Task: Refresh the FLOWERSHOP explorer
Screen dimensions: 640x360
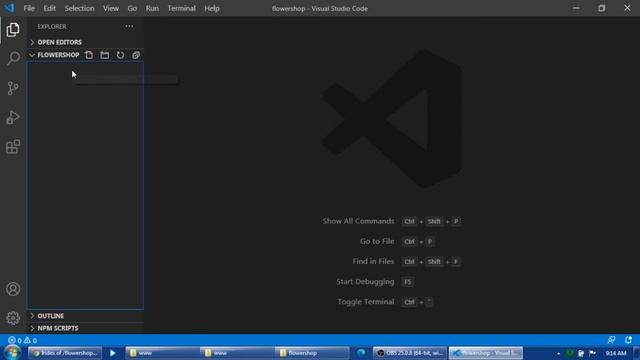Action: coord(120,55)
